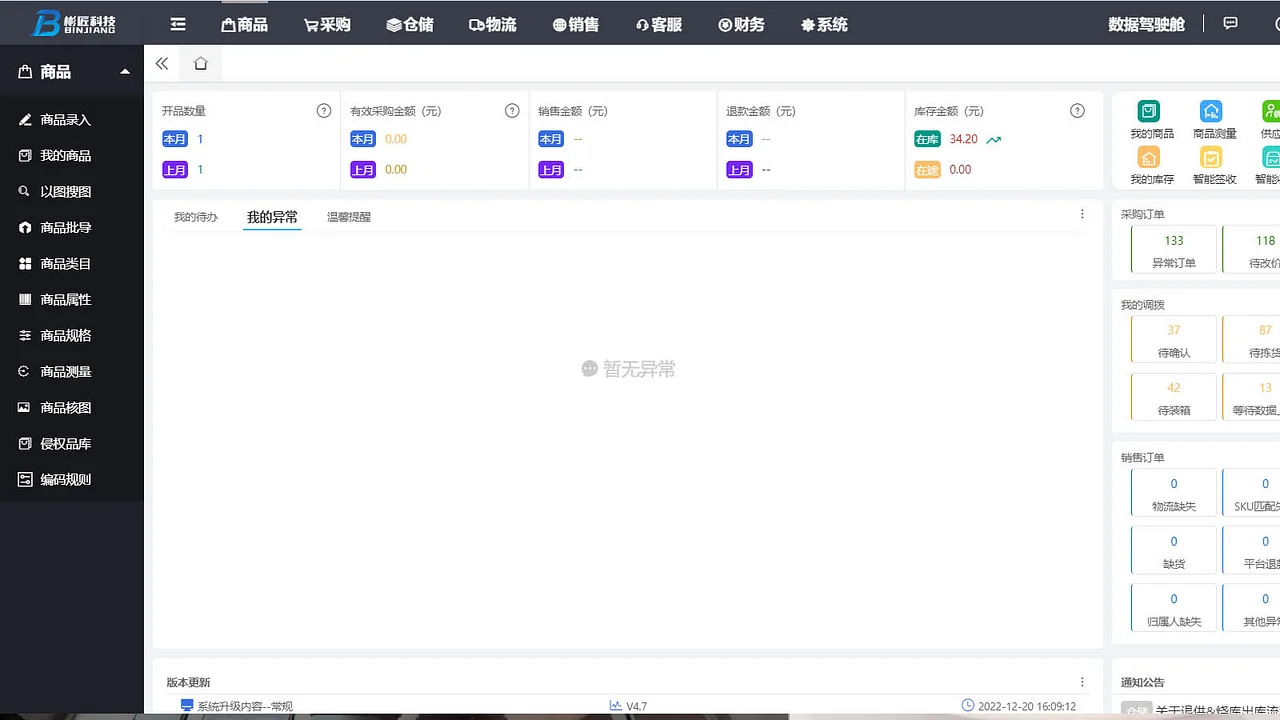The width and height of the screenshot is (1280, 720).
Task: Collapse the 商品 section in the sidebar
Action: tap(124, 71)
